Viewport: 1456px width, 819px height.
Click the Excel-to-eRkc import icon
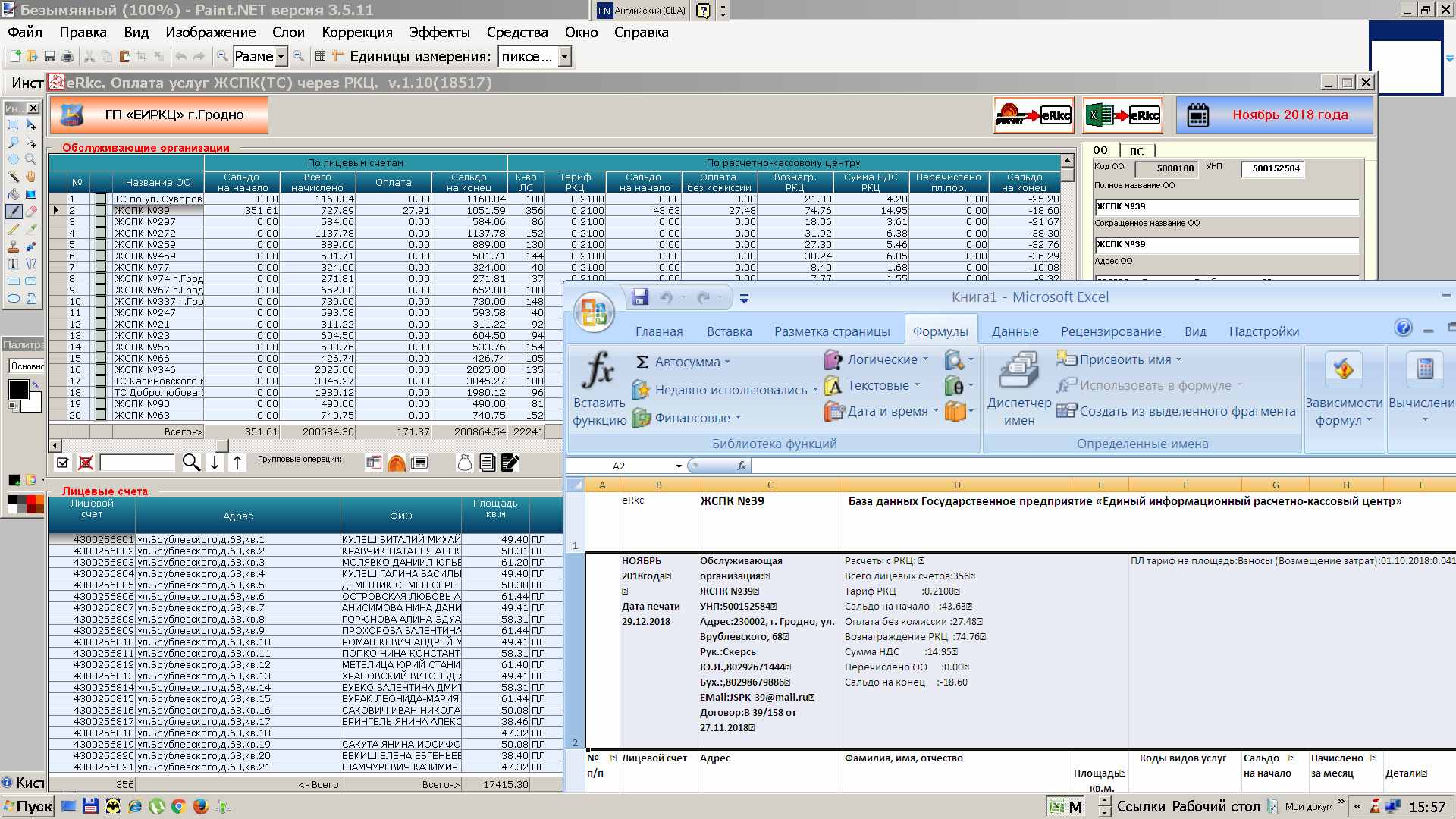coord(1123,115)
